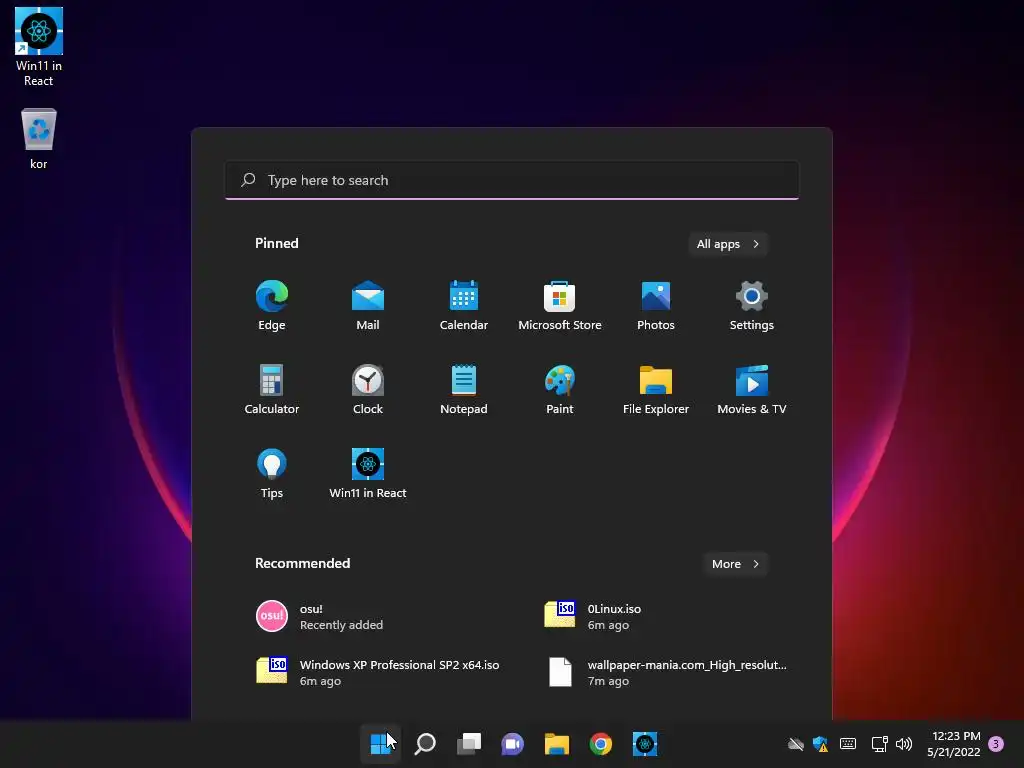Viewport: 1024px width, 768px height.
Task: Open Teams Chat on the taskbar
Action: point(513,744)
